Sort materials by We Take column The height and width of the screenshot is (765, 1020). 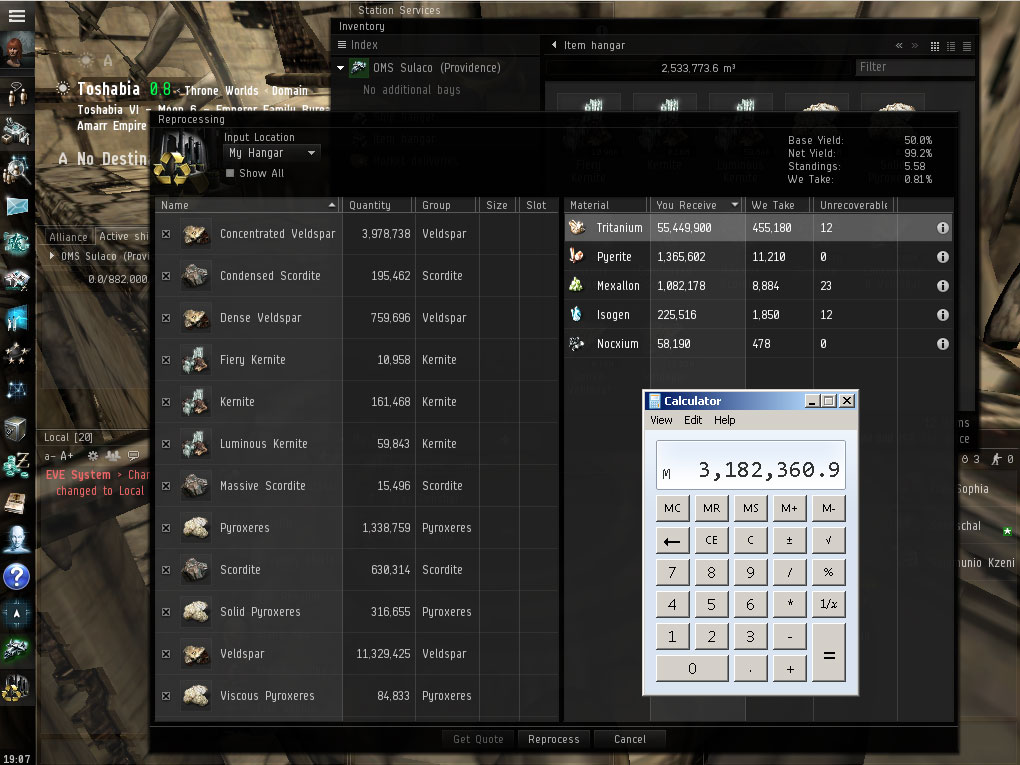coord(778,205)
